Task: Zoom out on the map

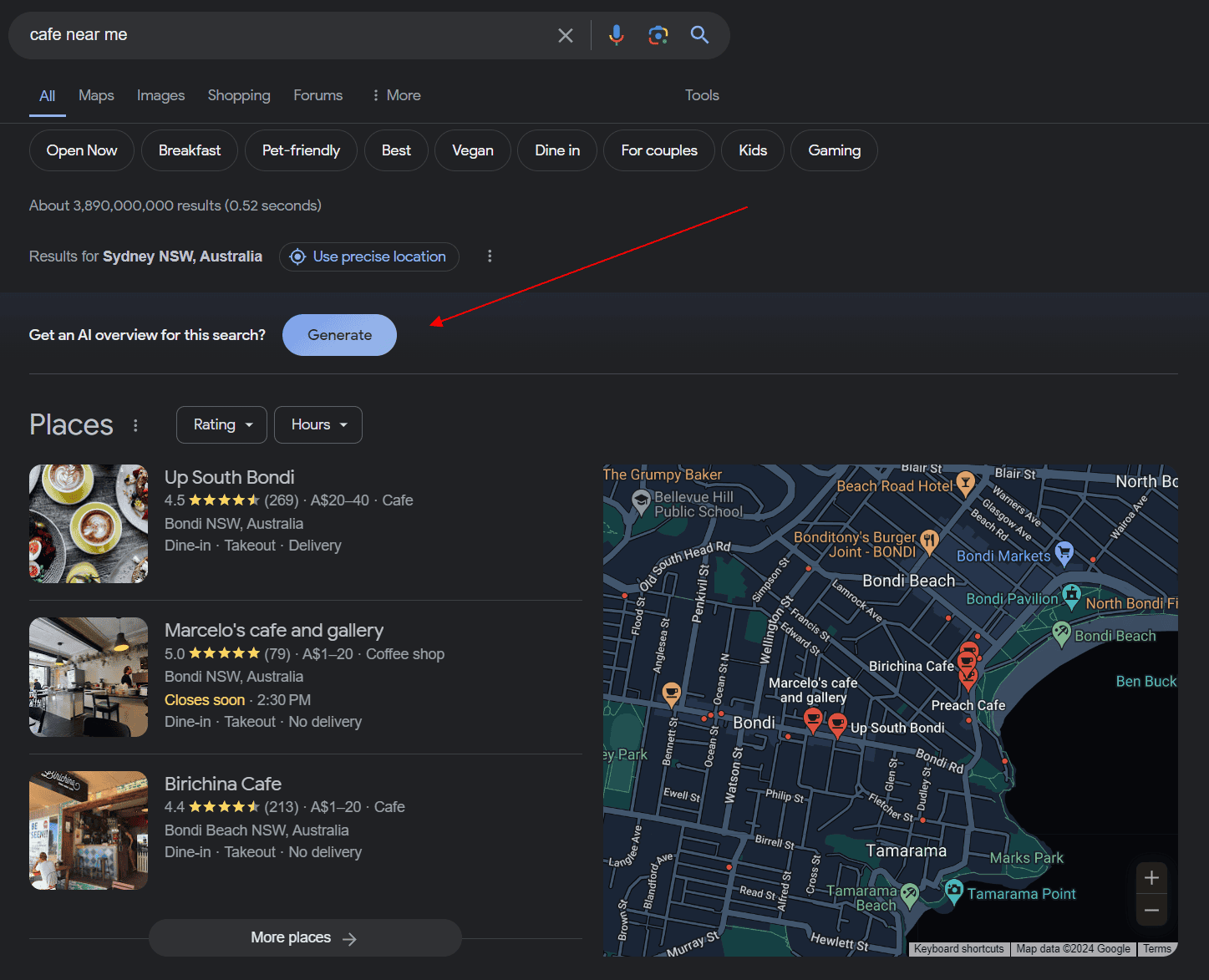Action: (x=1151, y=910)
